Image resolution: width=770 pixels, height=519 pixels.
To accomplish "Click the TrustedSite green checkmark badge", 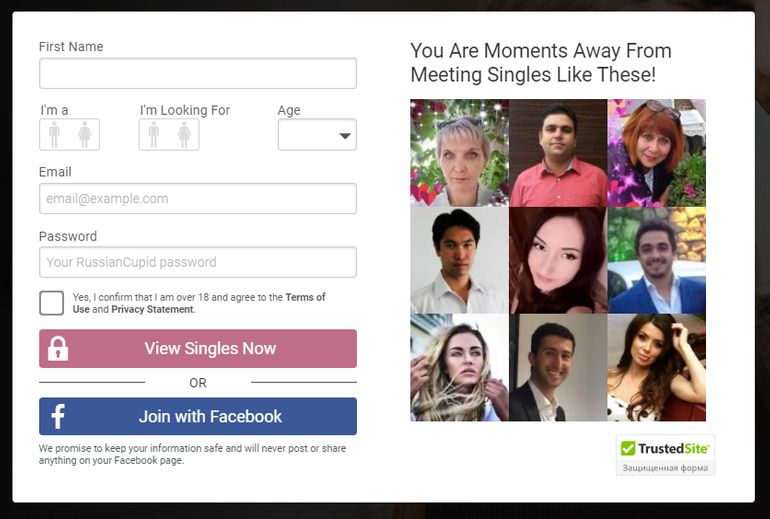I will click(x=628, y=448).
